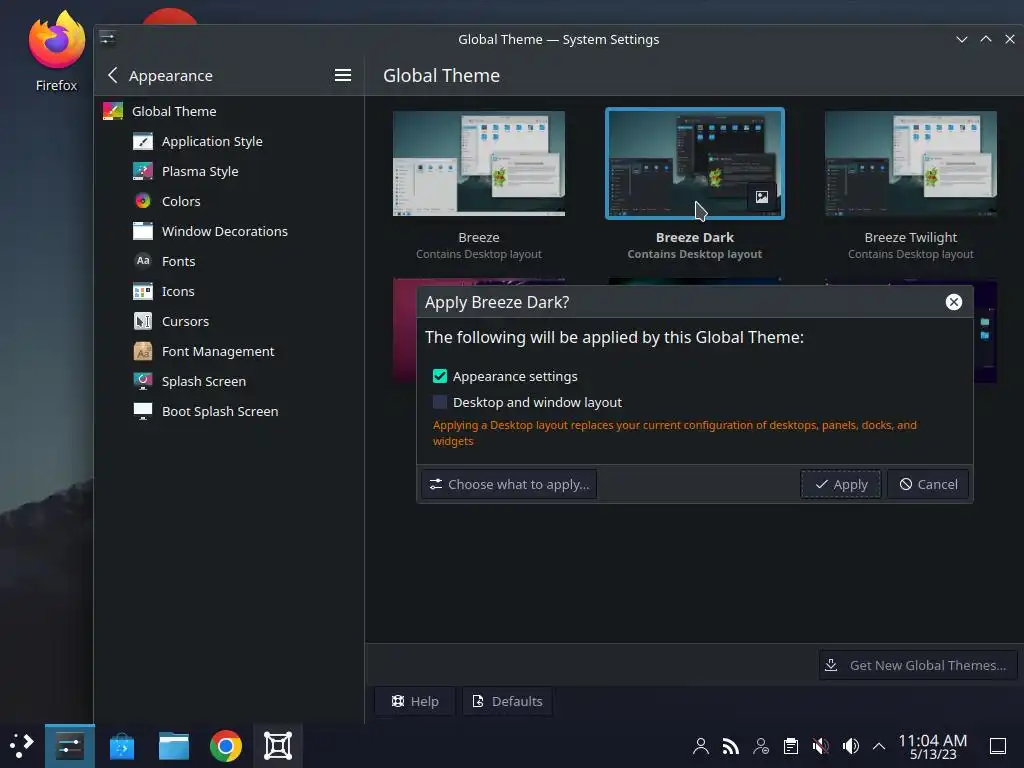Click the Font Management icon
Viewport: 1024px width, 768px height.
pyautogui.click(x=142, y=351)
